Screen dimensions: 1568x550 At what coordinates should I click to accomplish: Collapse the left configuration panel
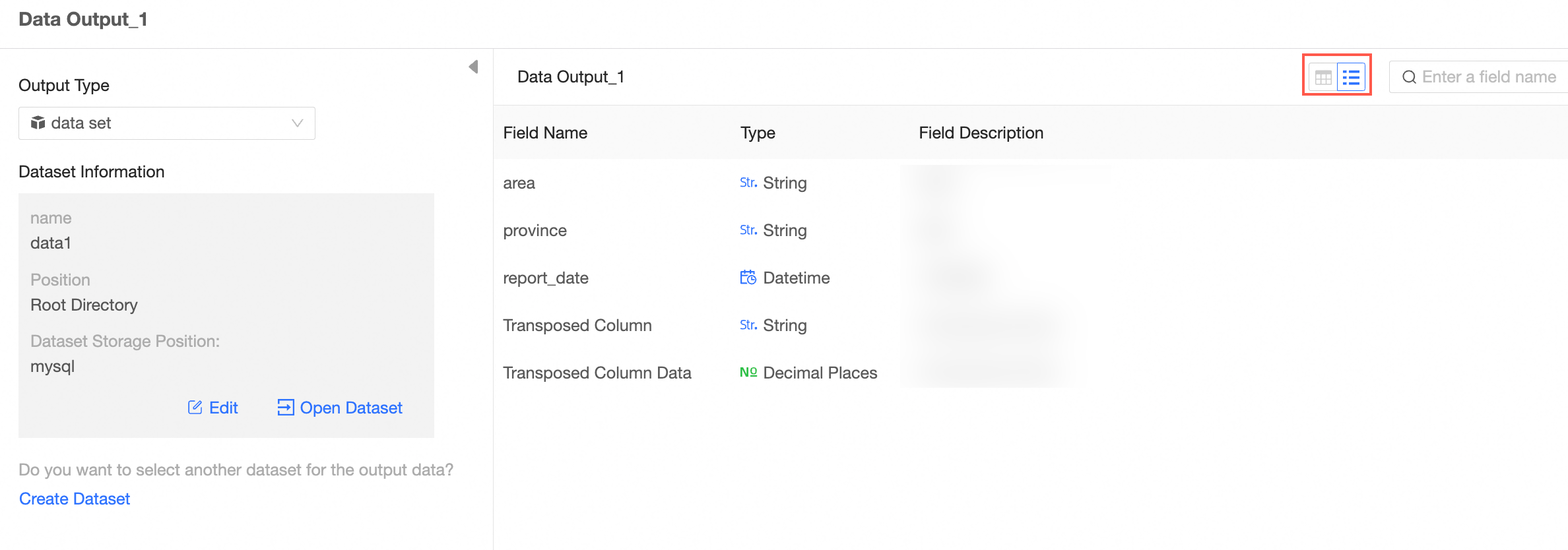click(473, 67)
